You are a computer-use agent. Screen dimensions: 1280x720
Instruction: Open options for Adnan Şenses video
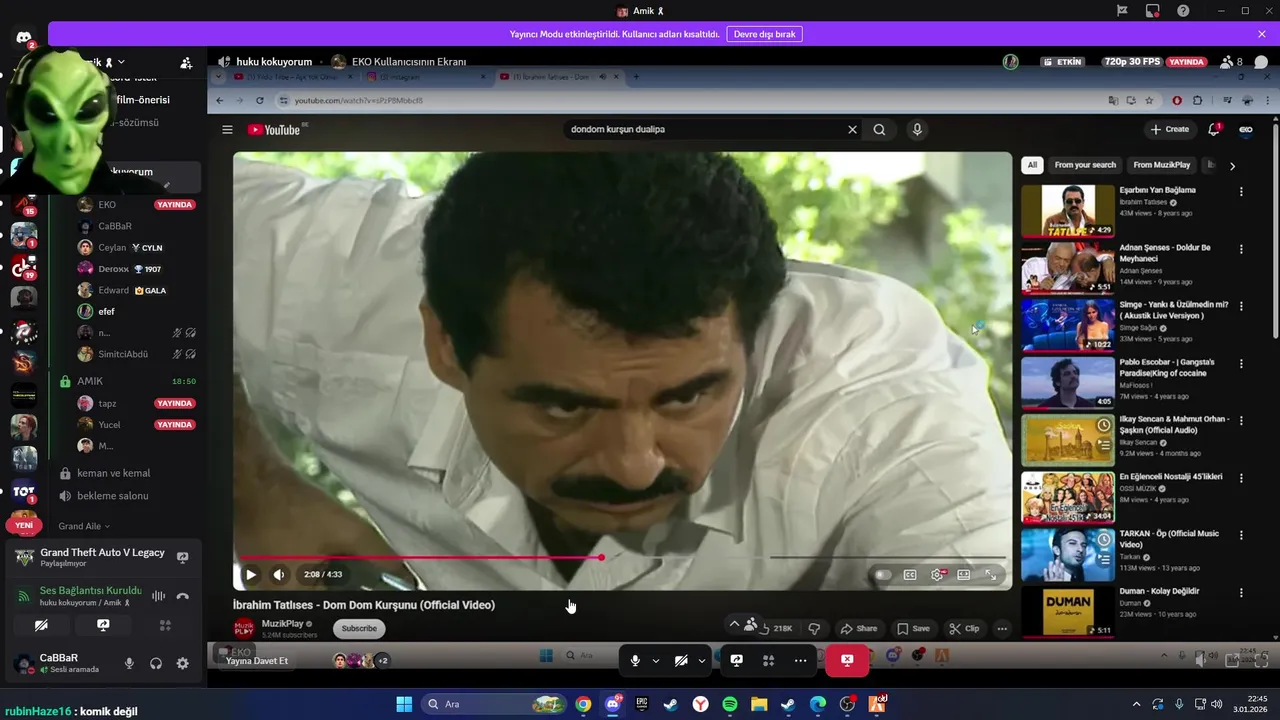point(1241,249)
